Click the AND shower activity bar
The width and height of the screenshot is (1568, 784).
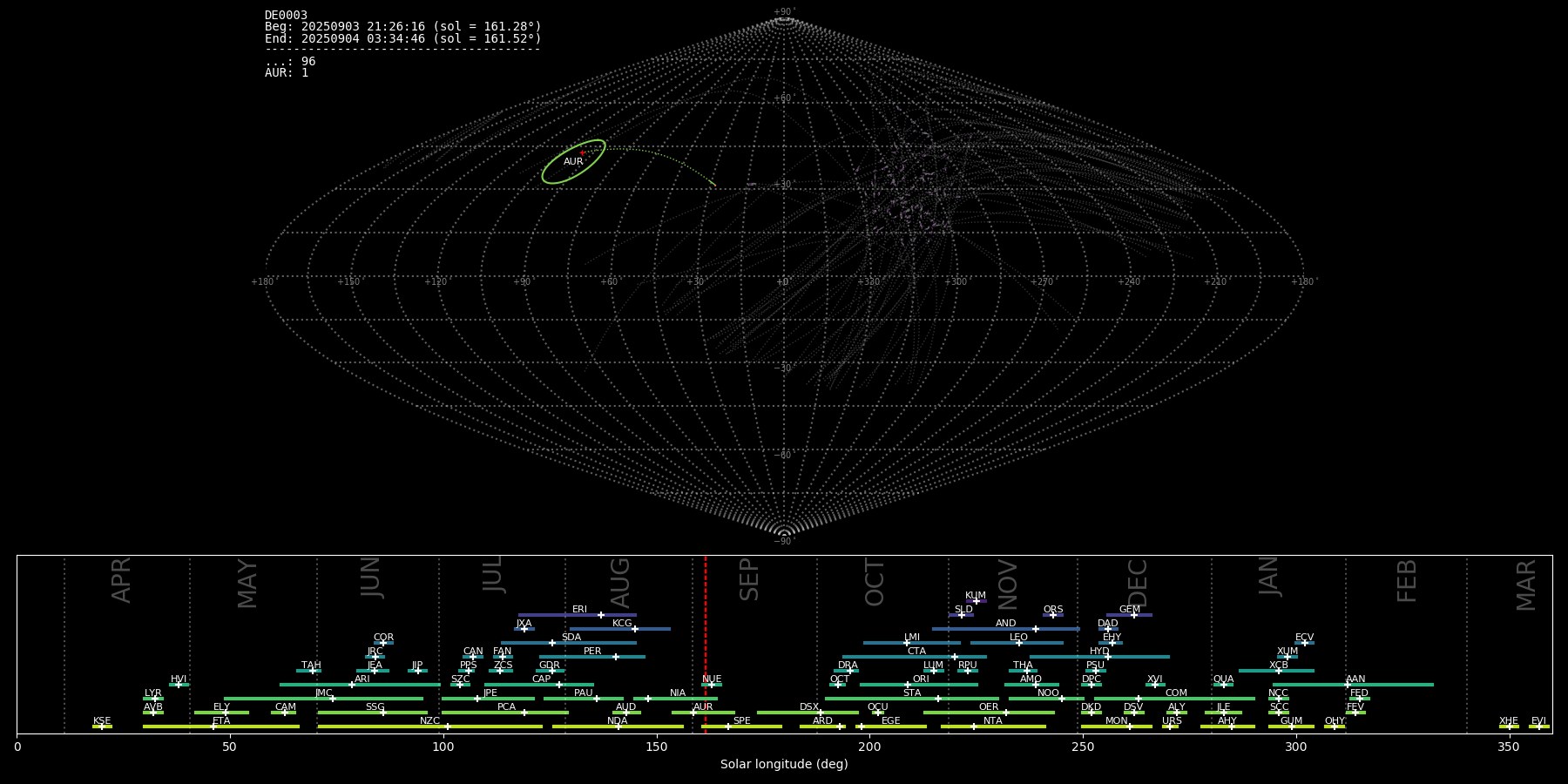click(976, 629)
